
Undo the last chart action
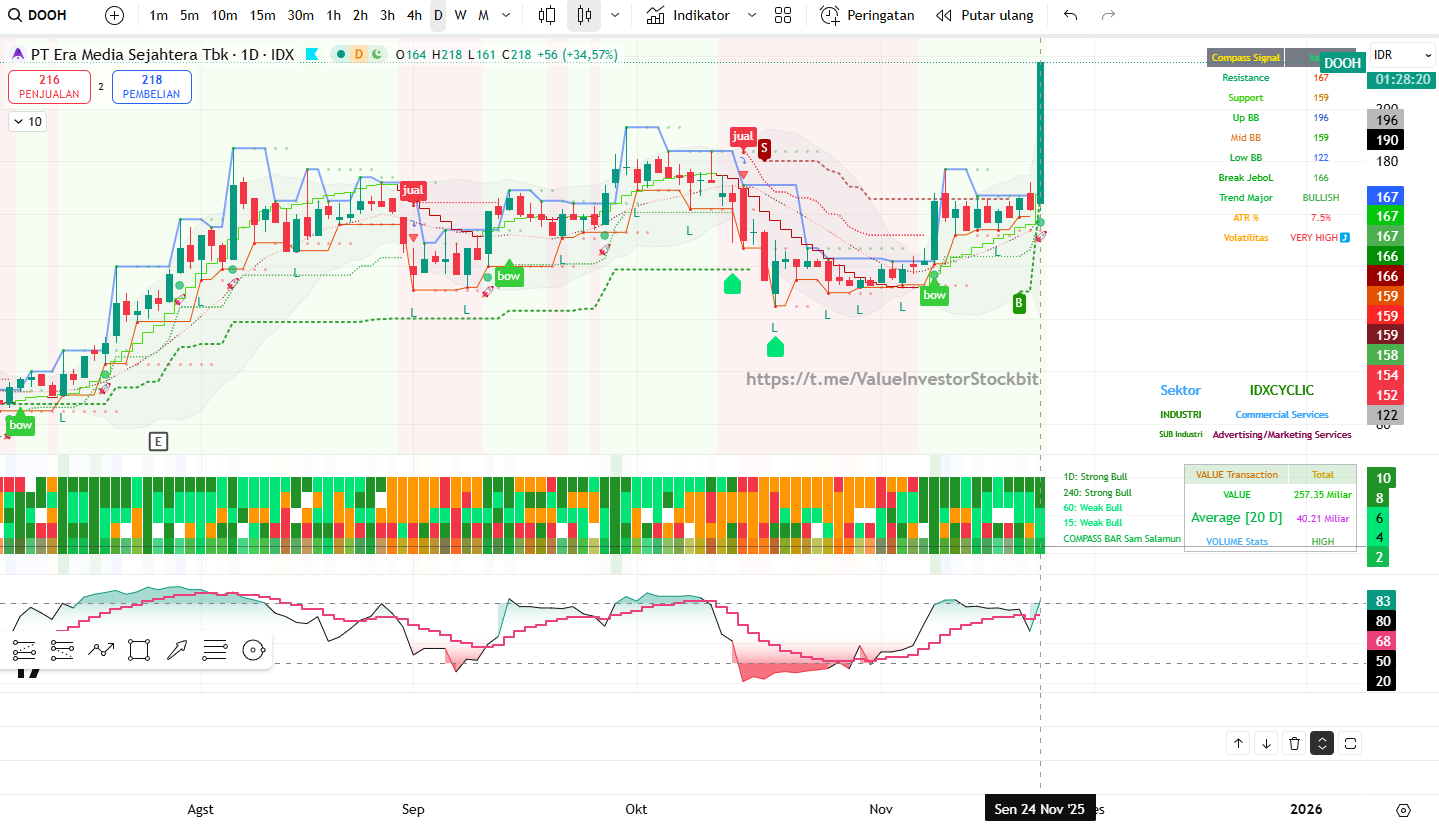(x=1071, y=15)
